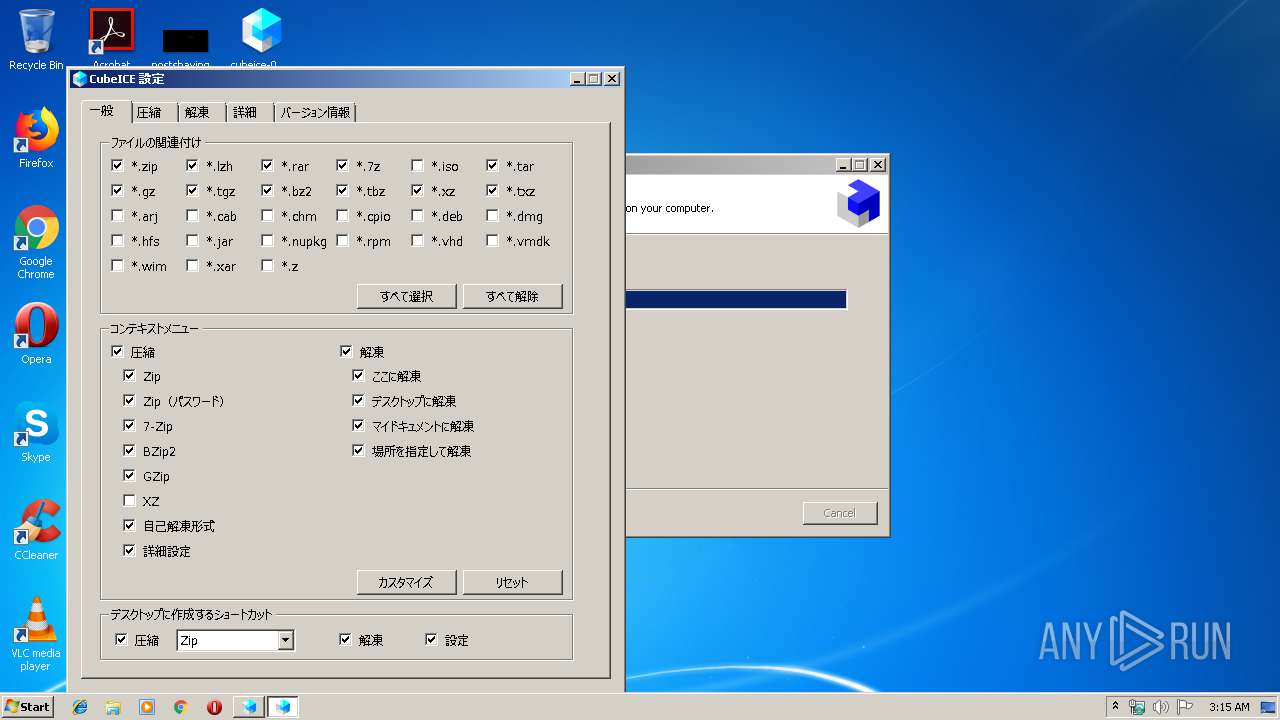Enable the XZ context menu option
Viewport: 1280px width, 720px height.
point(130,501)
